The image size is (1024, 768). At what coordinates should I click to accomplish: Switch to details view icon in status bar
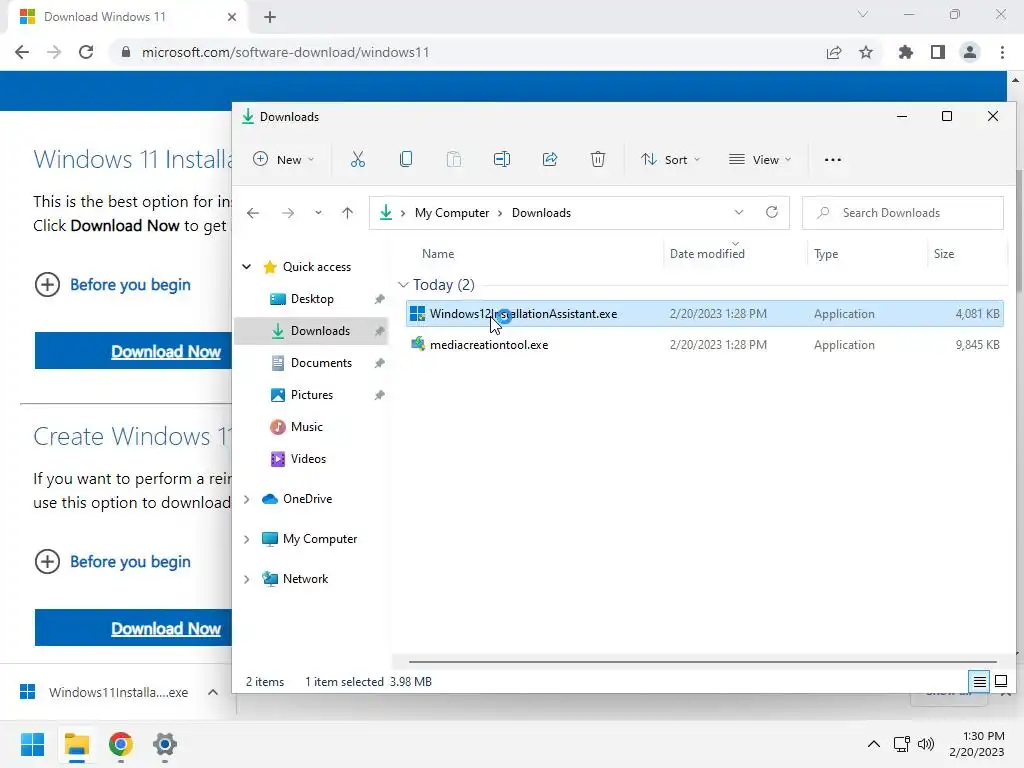pos(980,682)
